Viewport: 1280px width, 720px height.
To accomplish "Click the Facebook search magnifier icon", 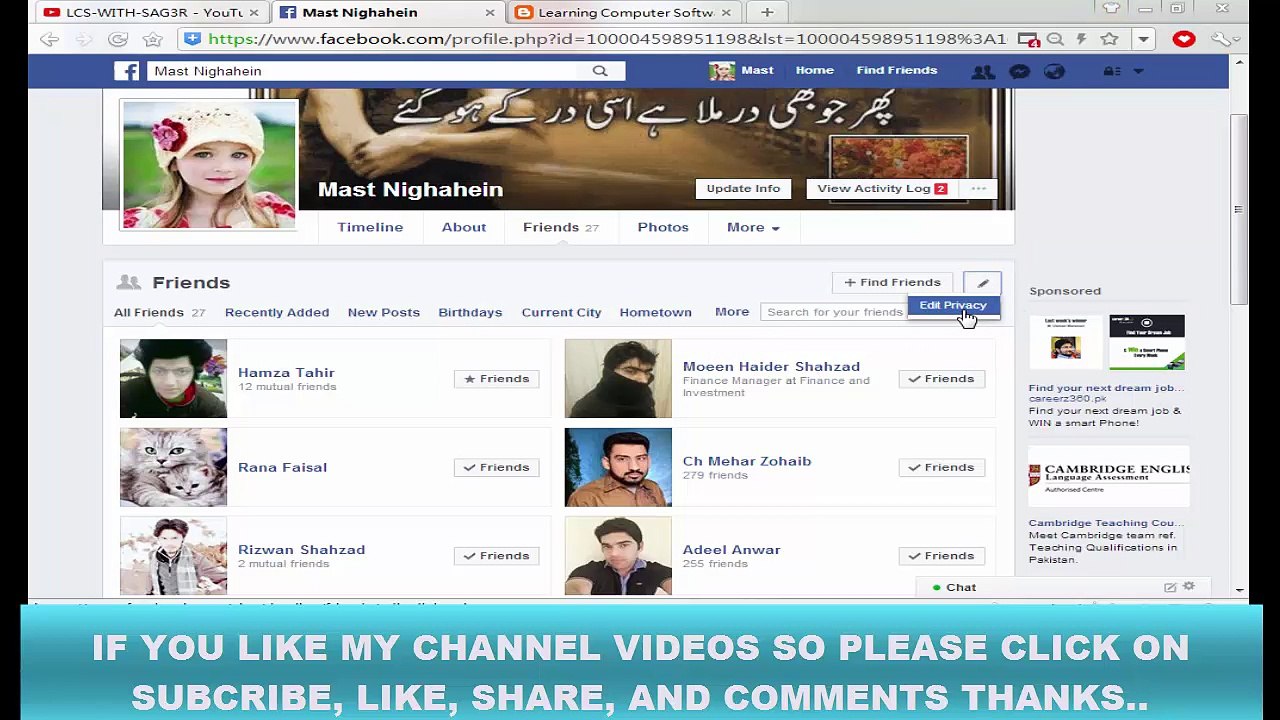I will coord(600,71).
